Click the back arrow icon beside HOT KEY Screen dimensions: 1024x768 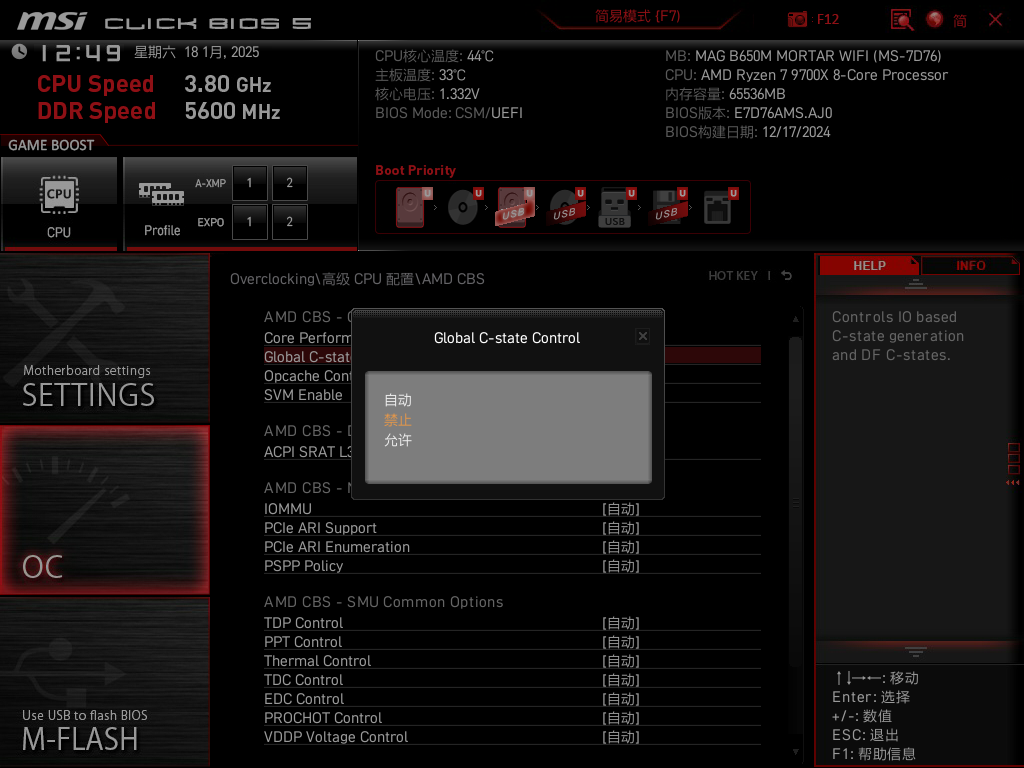point(786,276)
